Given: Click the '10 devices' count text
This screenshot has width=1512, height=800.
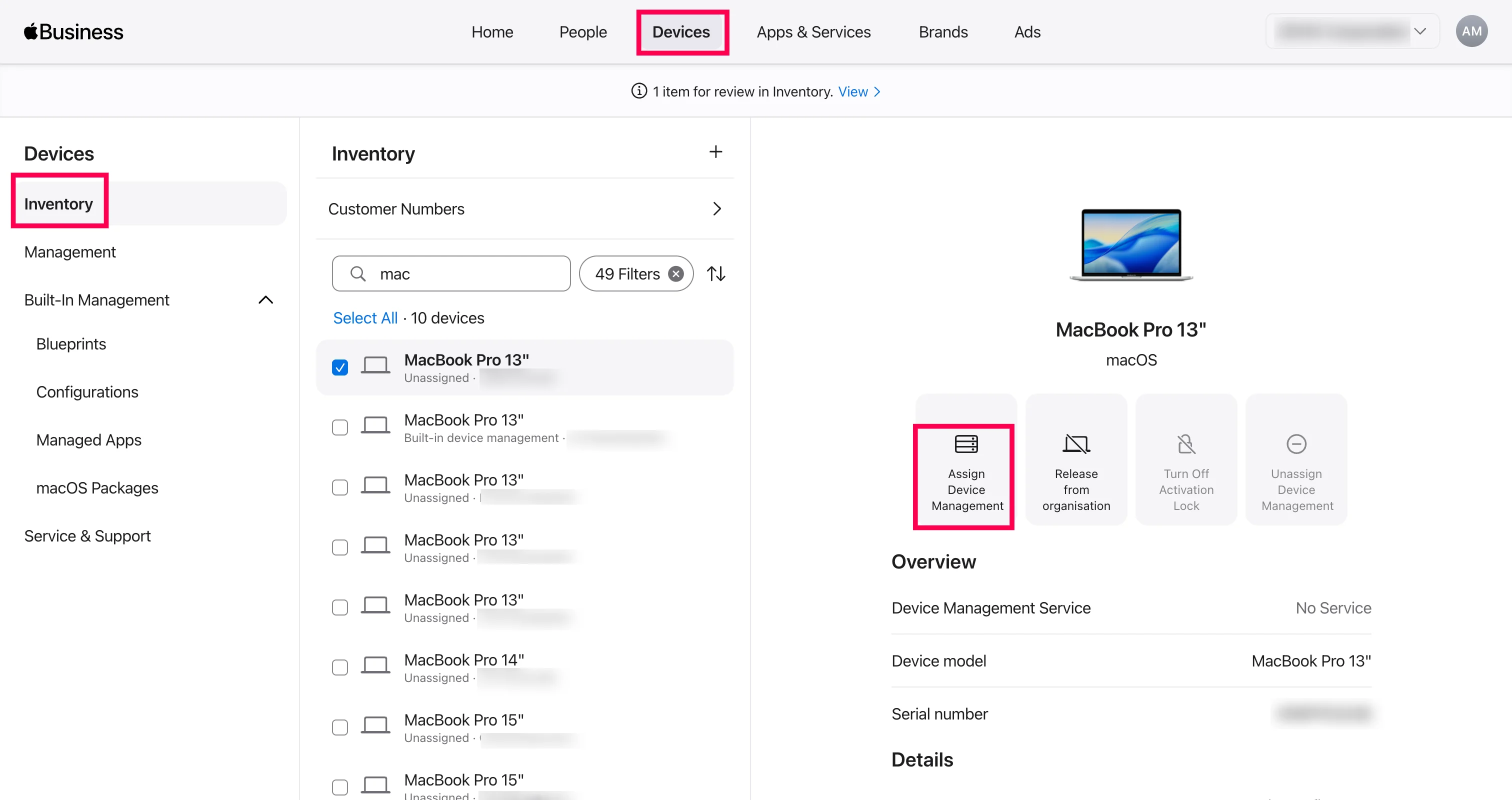Looking at the screenshot, I should click(447, 317).
